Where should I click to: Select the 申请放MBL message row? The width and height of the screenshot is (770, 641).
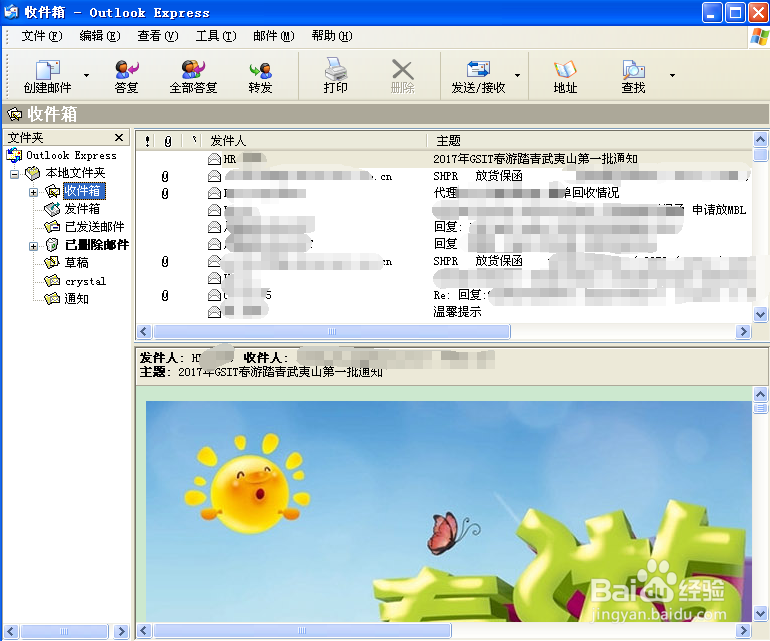point(444,210)
